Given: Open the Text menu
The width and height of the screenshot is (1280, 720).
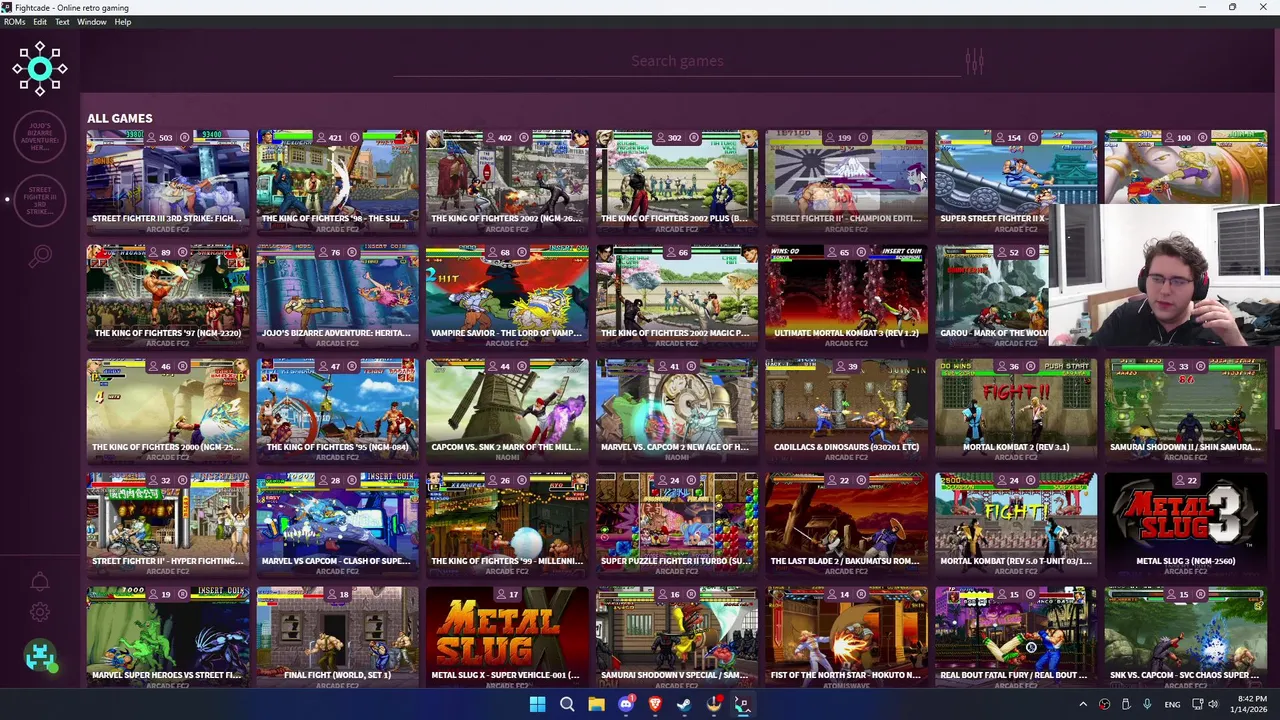Looking at the screenshot, I should [x=62, y=22].
